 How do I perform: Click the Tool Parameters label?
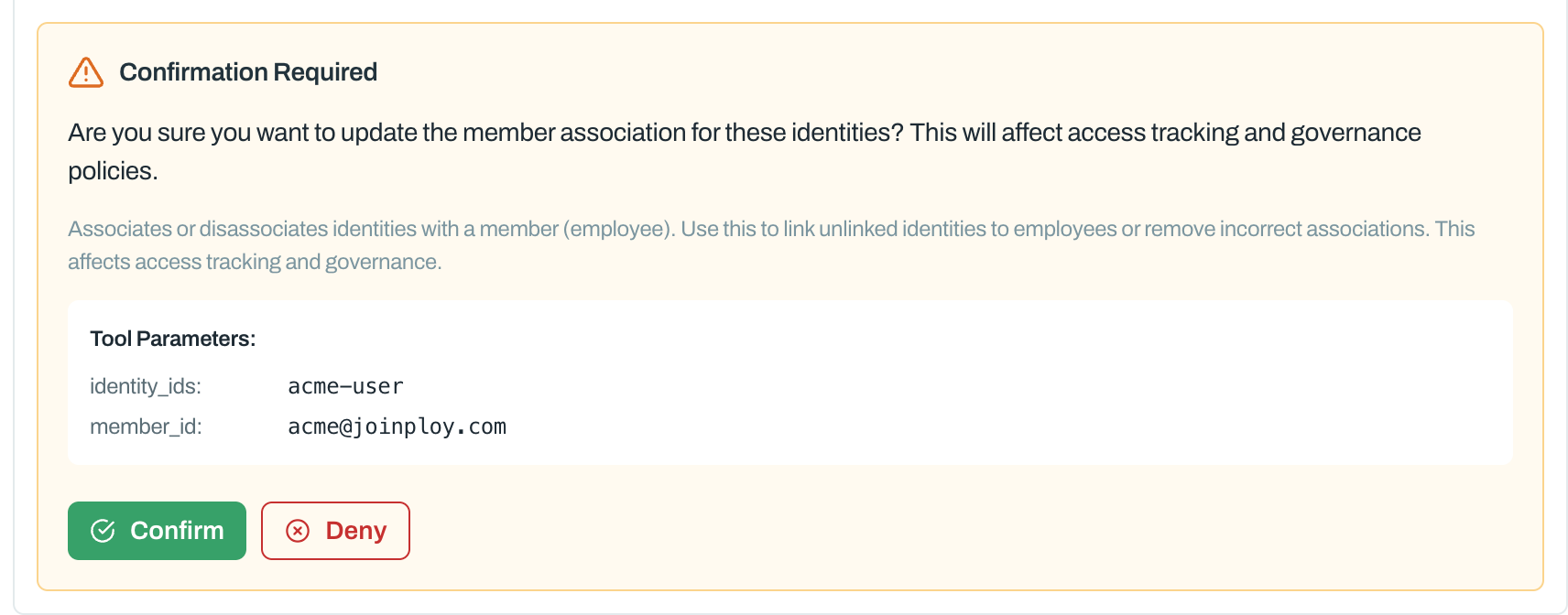click(173, 339)
